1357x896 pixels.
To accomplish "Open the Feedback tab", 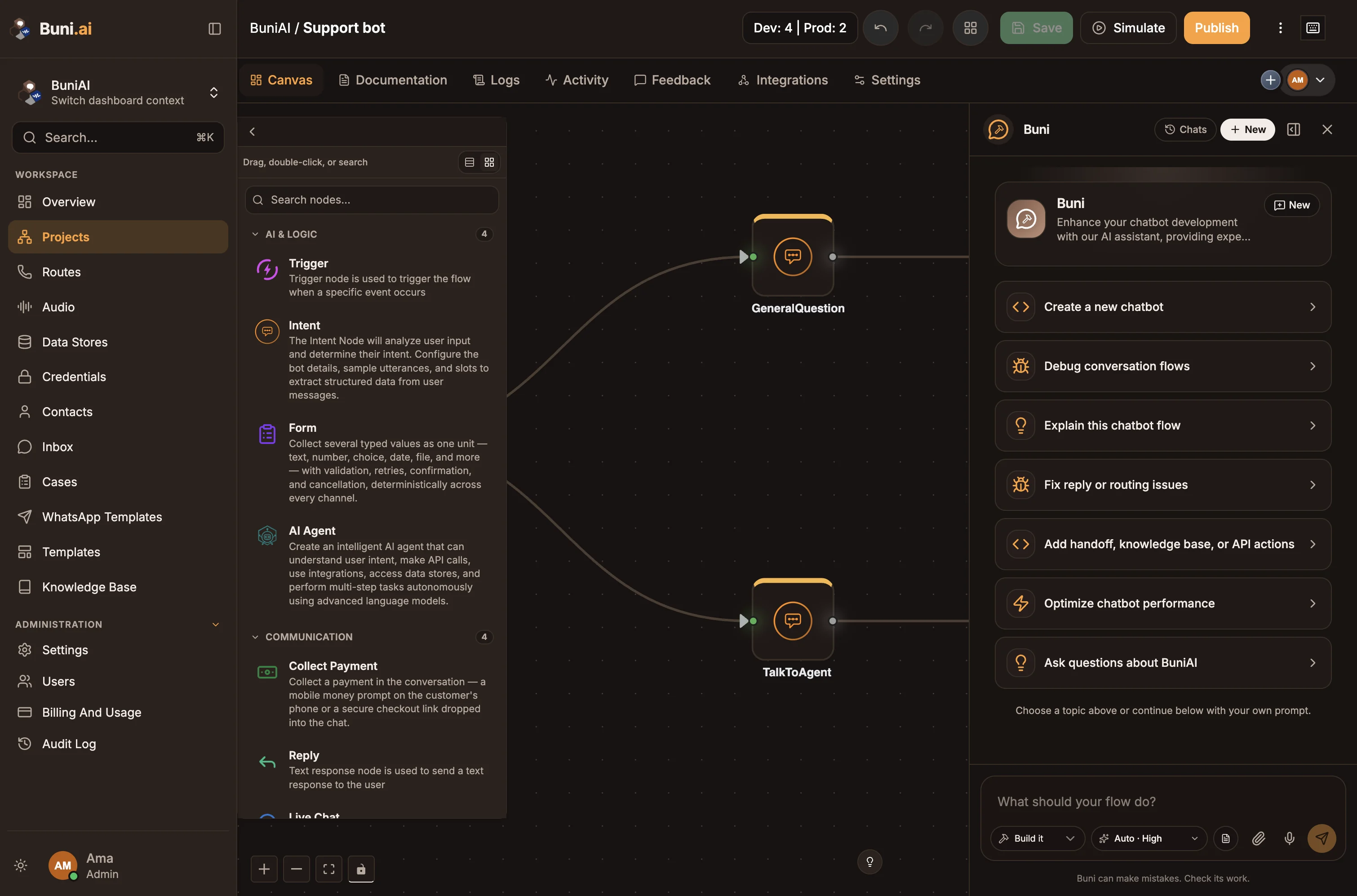I will click(x=672, y=80).
